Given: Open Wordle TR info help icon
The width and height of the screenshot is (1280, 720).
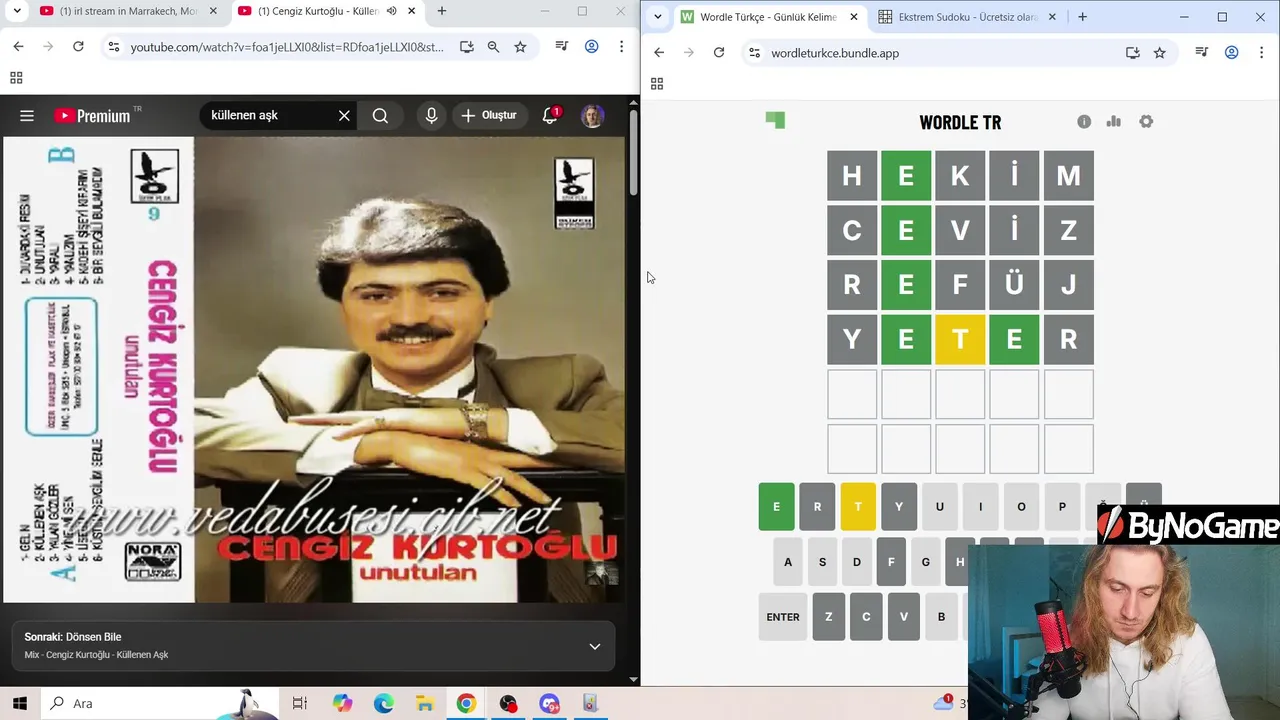Looking at the screenshot, I should pyautogui.click(x=1084, y=121).
